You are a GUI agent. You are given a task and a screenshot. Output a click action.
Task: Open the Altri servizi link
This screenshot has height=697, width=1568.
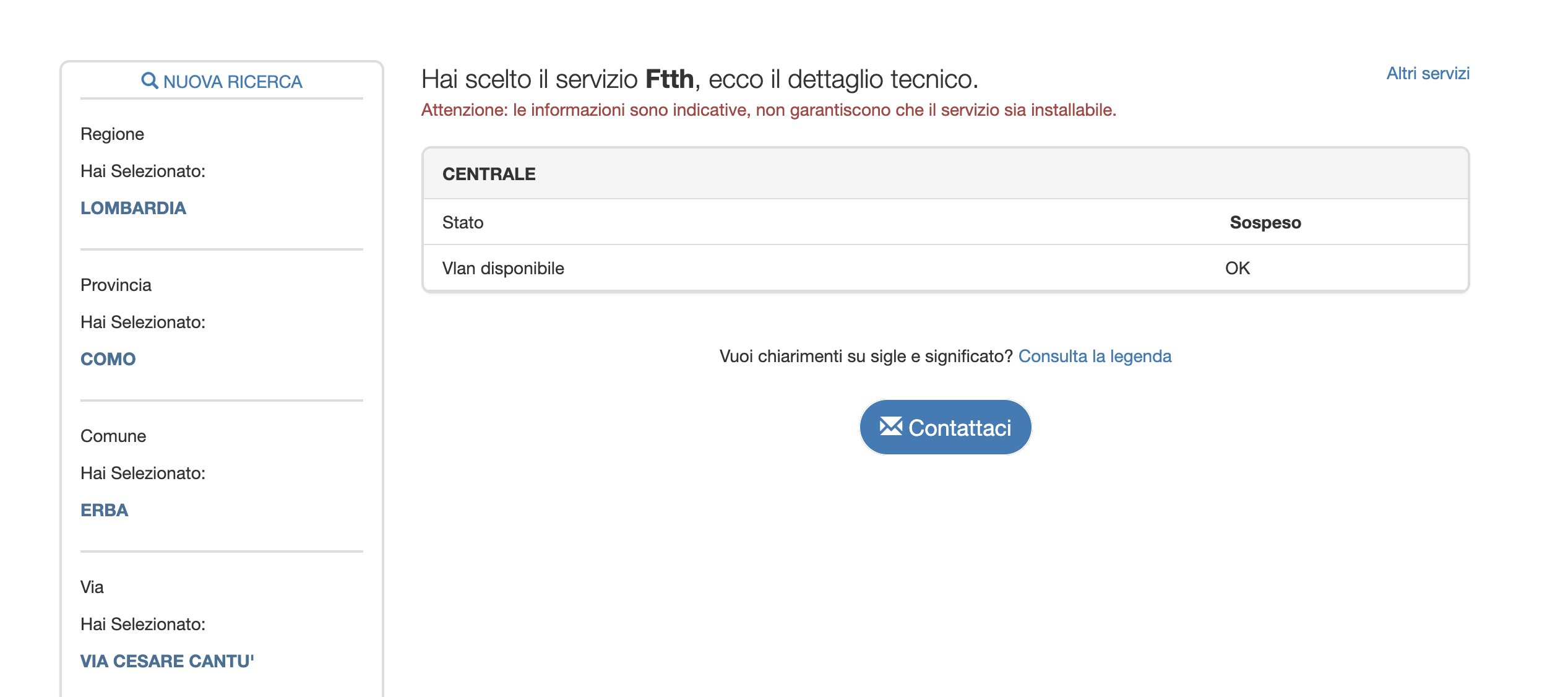click(1428, 74)
